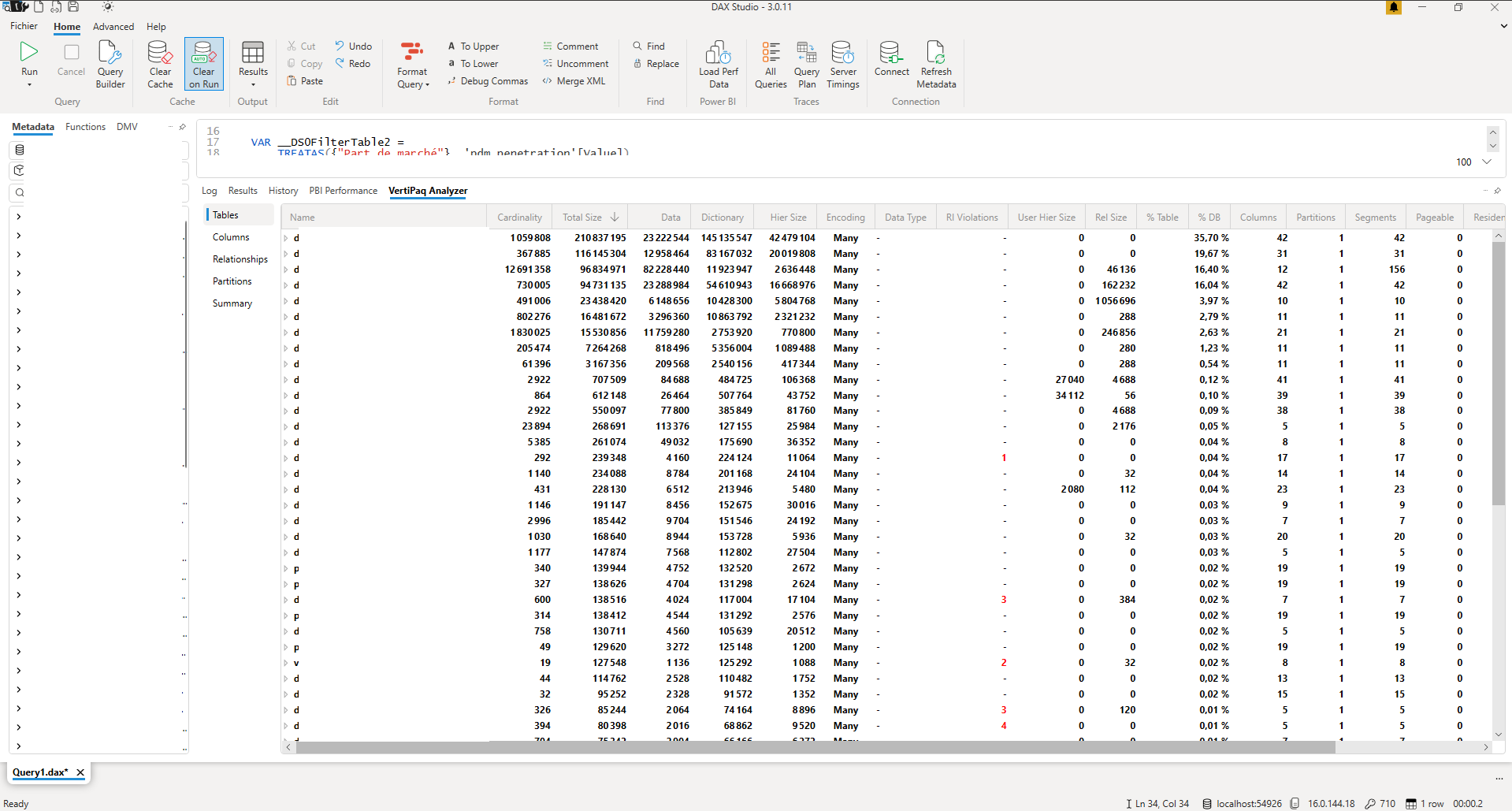The height and width of the screenshot is (811, 1512).
Task: Open Find in the ribbon
Action: [x=648, y=47]
